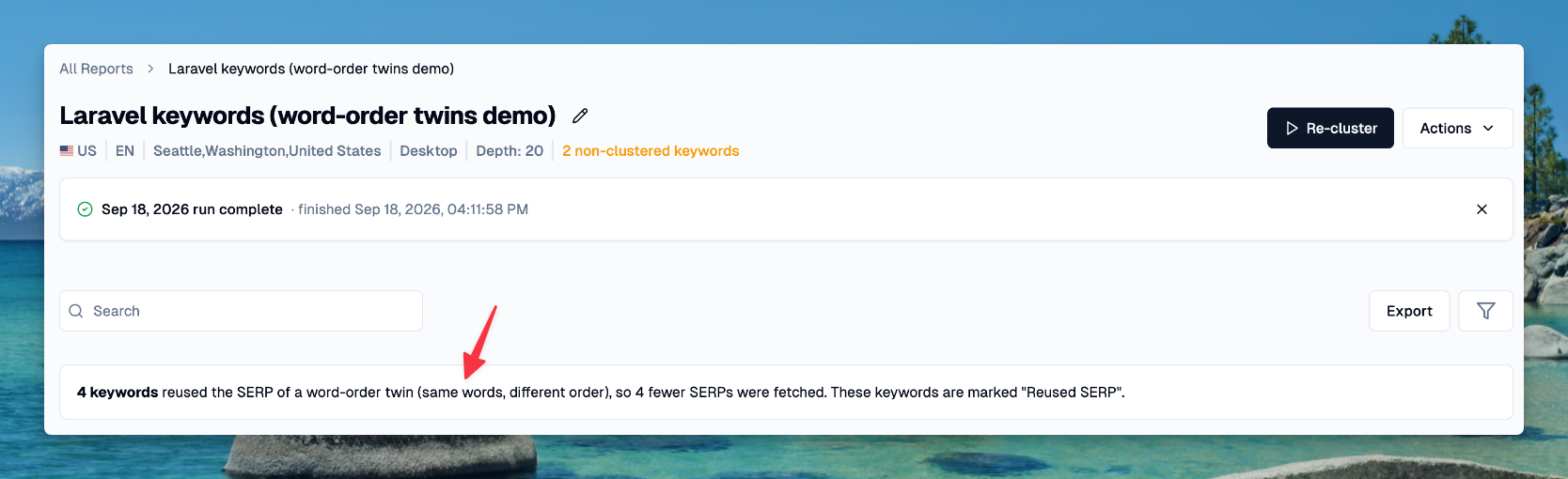Click the breadcrumb chevron separator

tap(150, 69)
